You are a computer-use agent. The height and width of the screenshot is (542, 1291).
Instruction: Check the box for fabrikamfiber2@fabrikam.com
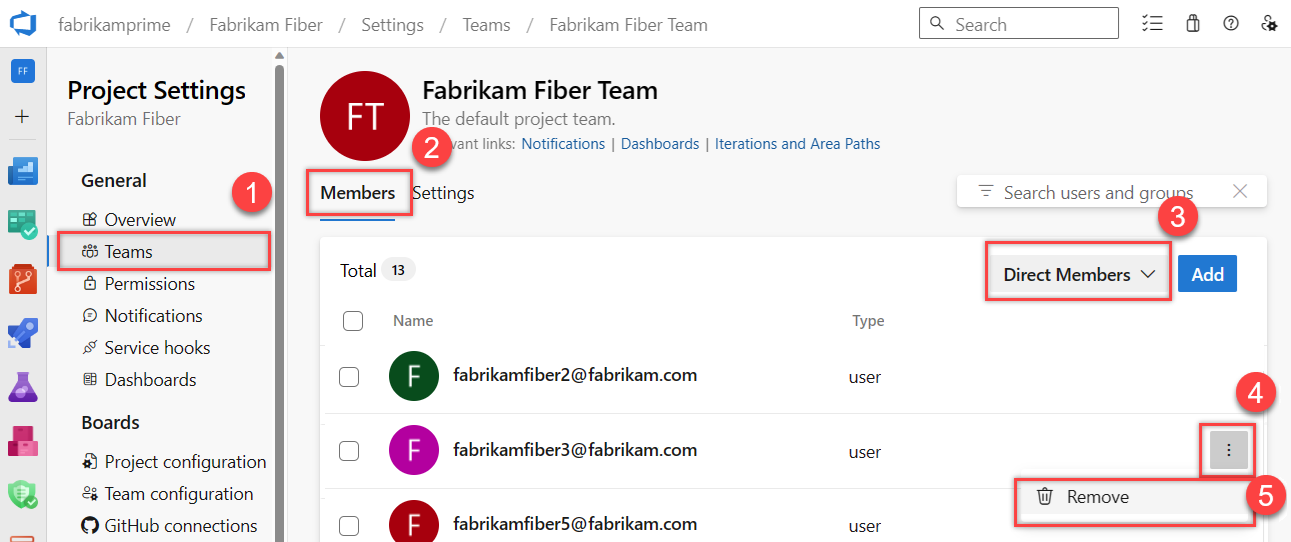click(349, 377)
